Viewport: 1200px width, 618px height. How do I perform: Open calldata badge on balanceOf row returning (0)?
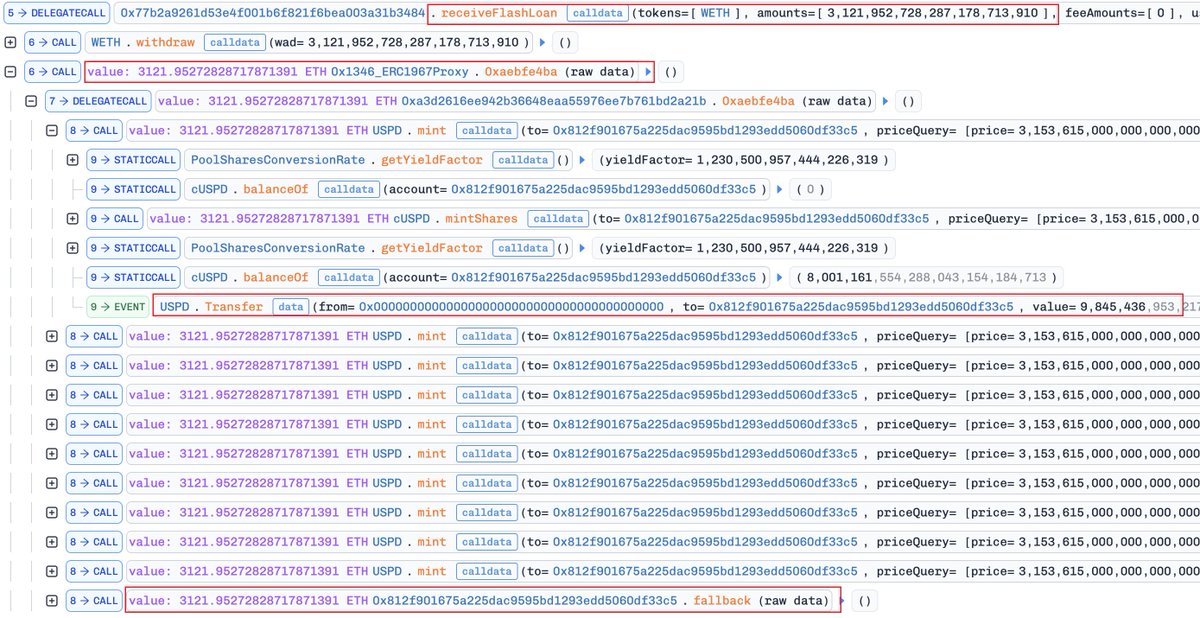(x=347, y=189)
